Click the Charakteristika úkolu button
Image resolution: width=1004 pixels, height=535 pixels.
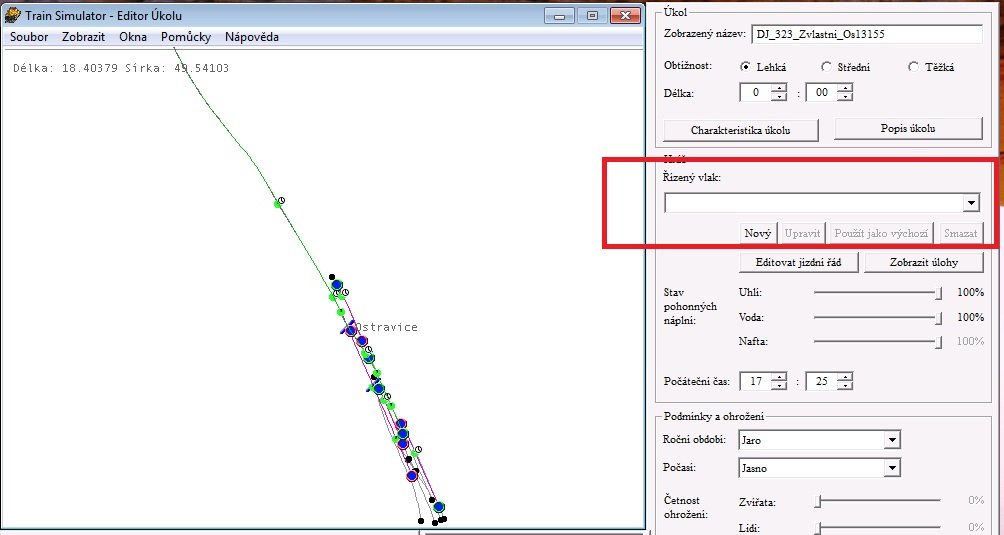(x=741, y=130)
